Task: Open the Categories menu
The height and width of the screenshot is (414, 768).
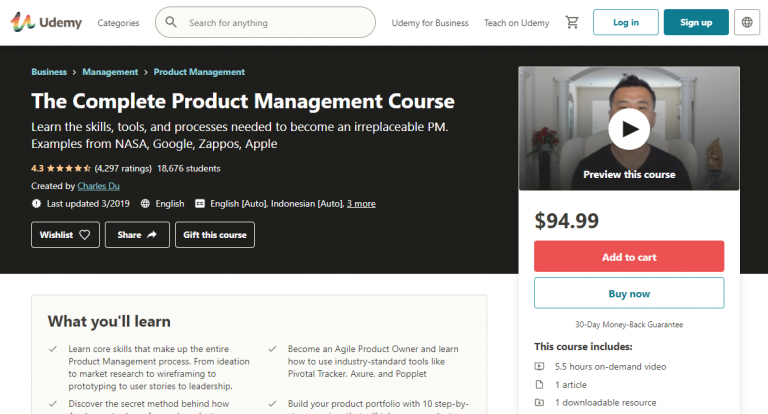Action: (x=119, y=22)
